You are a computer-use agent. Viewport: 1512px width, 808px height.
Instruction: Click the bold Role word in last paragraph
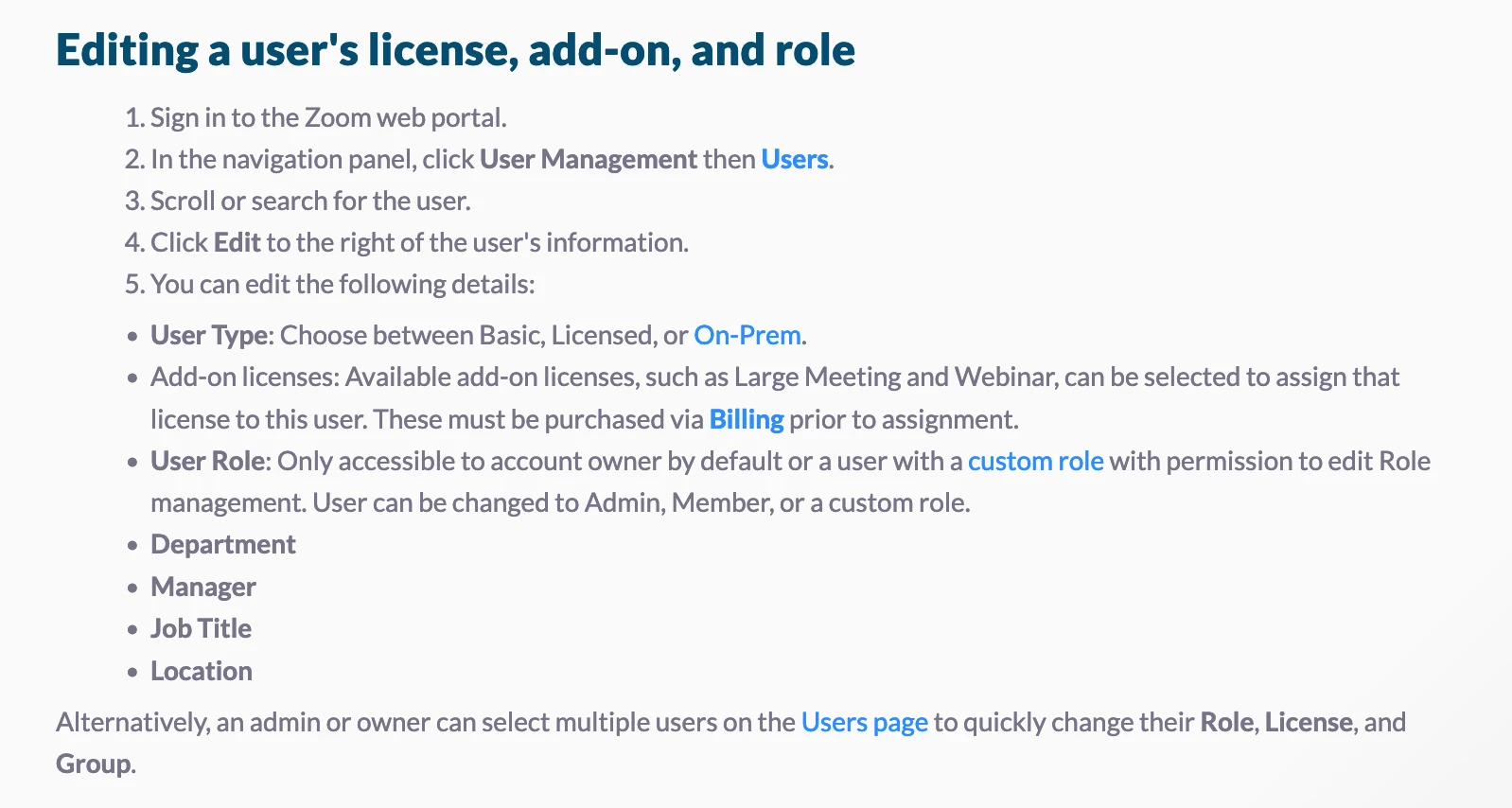(1227, 722)
